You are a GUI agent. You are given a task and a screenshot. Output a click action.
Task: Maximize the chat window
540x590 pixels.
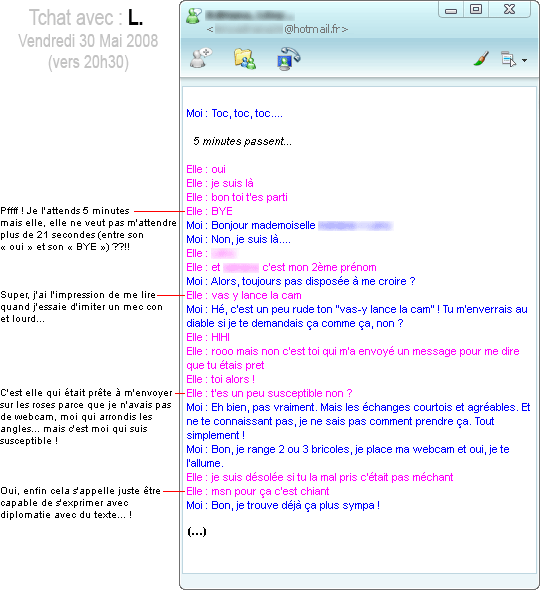coord(476,9)
